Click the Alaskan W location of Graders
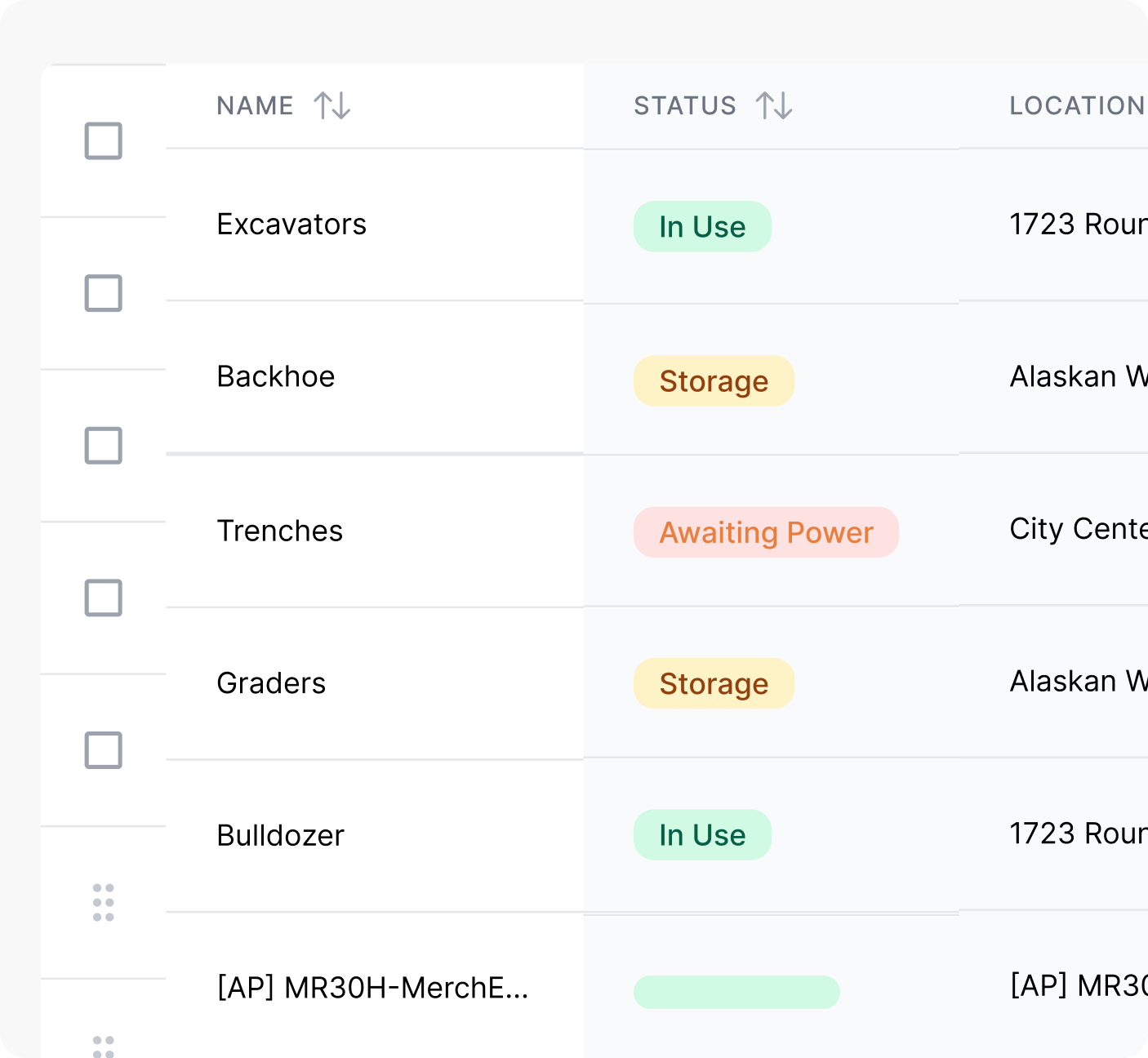The height and width of the screenshot is (1058, 1148). point(1079,681)
